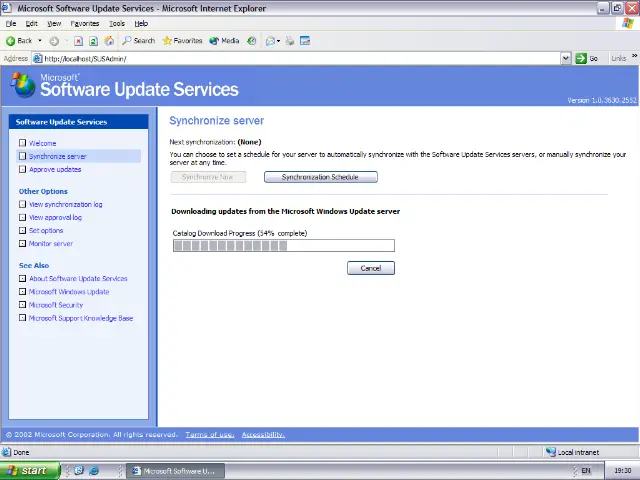
Task: Open the Welcome page link
Action: pyautogui.click(x=42, y=143)
